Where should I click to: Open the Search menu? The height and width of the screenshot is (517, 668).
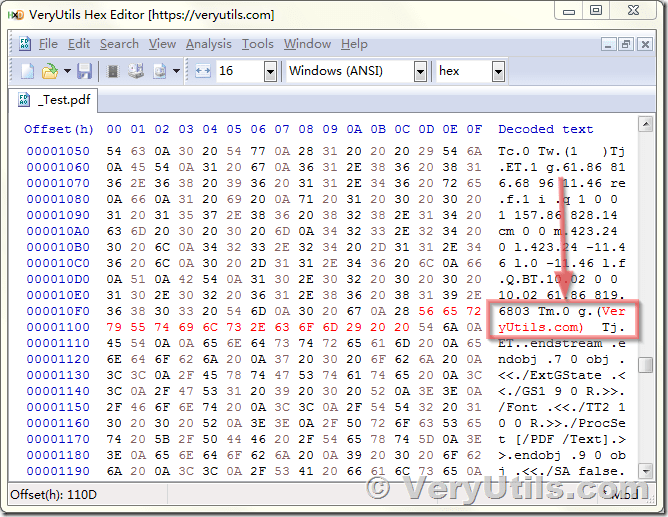tap(119, 44)
